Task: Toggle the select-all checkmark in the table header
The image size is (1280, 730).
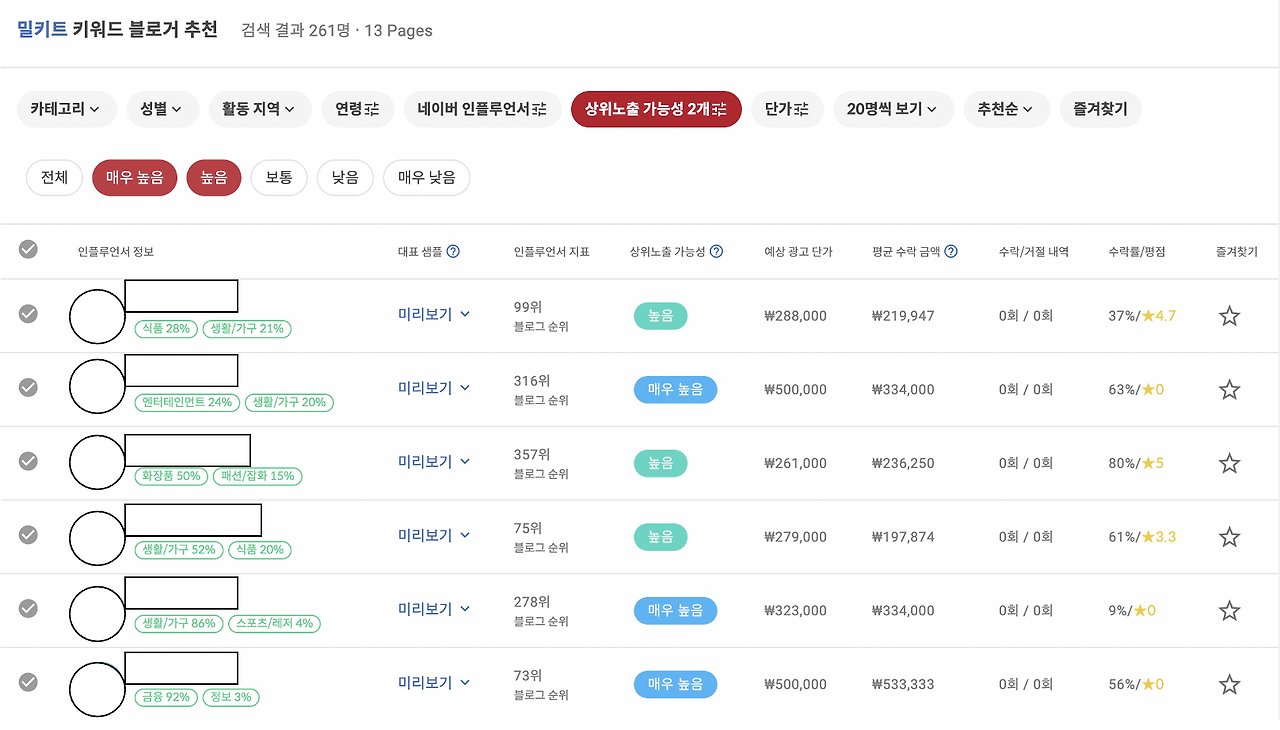Action: (x=27, y=250)
